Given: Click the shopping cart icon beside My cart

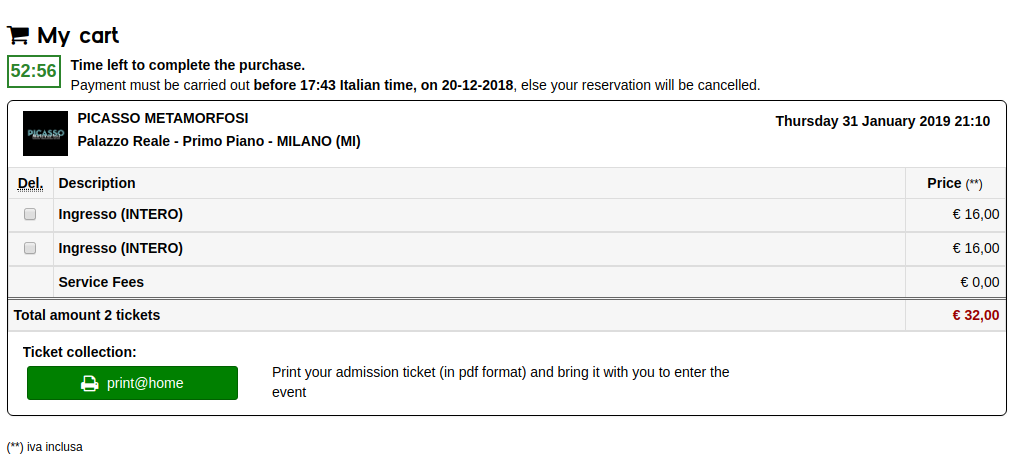Looking at the screenshot, I should click(18, 34).
